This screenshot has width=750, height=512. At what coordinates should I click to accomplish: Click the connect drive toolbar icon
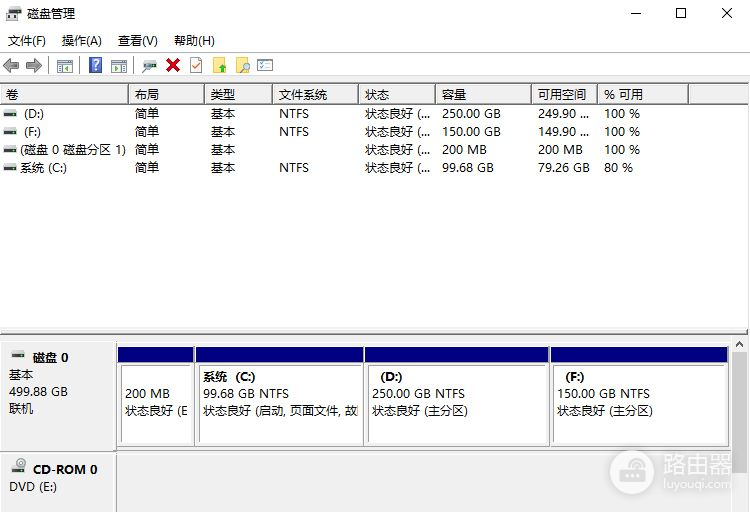(x=150, y=66)
